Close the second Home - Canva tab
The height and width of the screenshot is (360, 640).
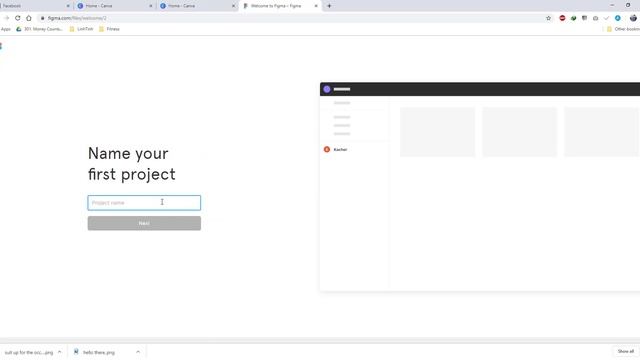[x=233, y=6]
